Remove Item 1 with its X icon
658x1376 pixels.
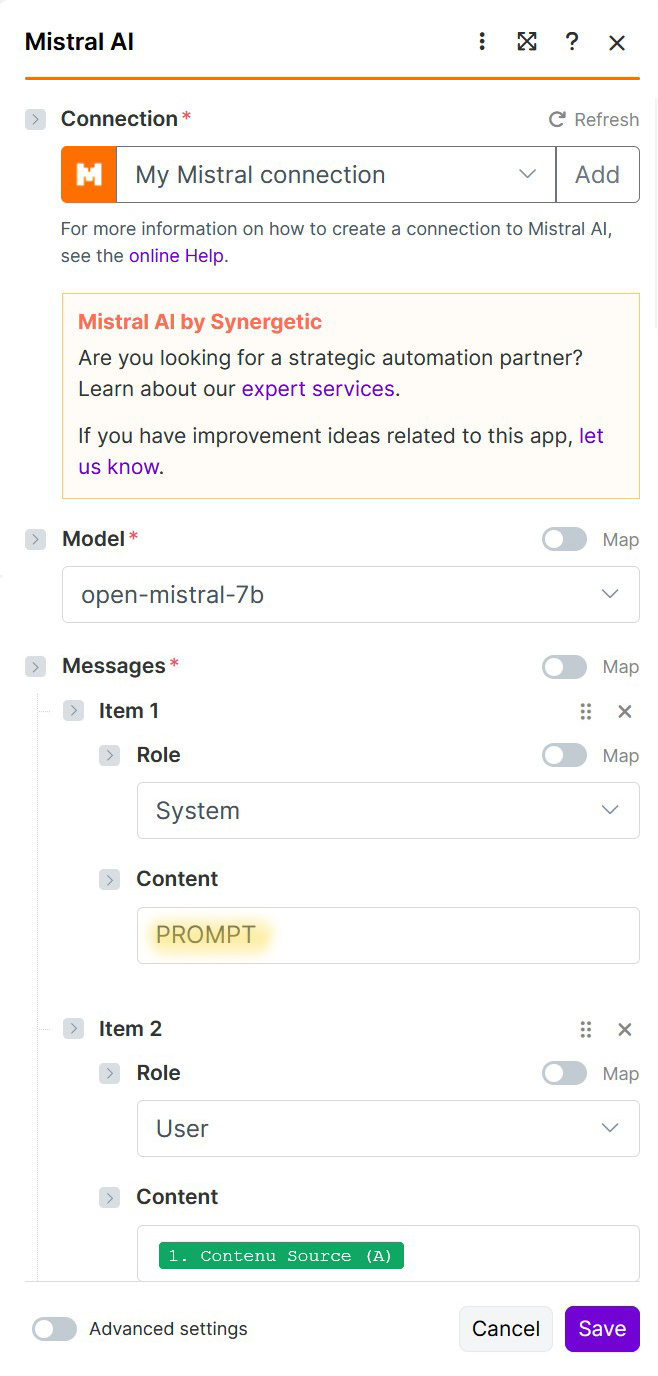click(624, 711)
